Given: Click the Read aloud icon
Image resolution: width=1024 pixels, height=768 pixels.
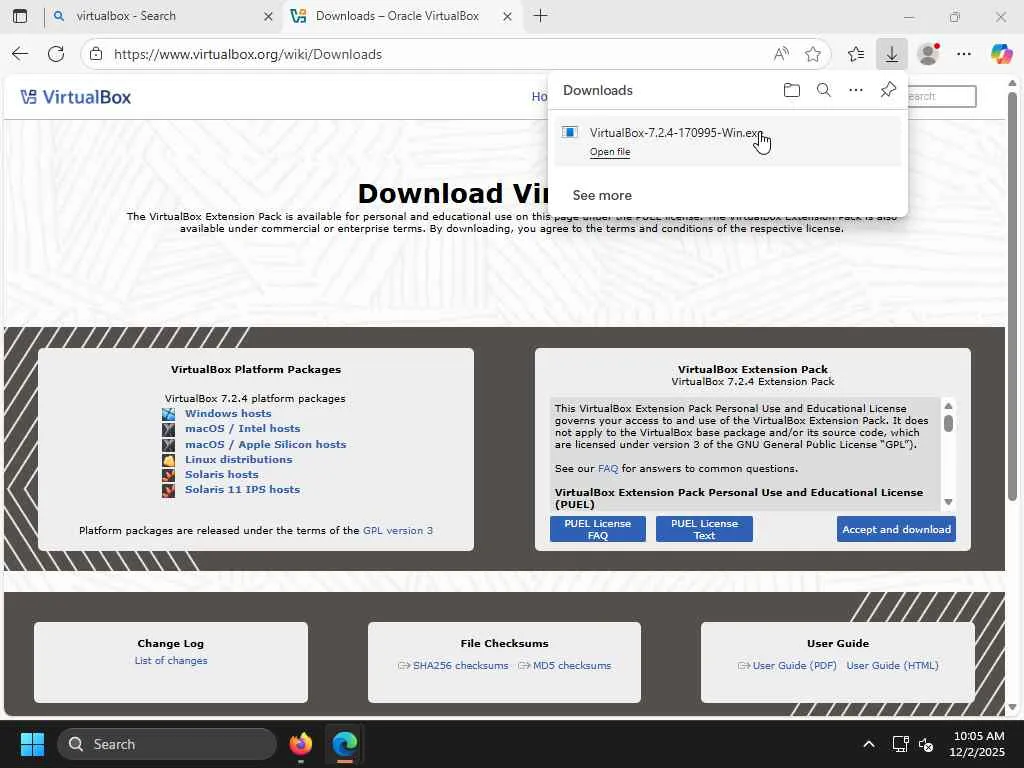Looking at the screenshot, I should (781, 54).
